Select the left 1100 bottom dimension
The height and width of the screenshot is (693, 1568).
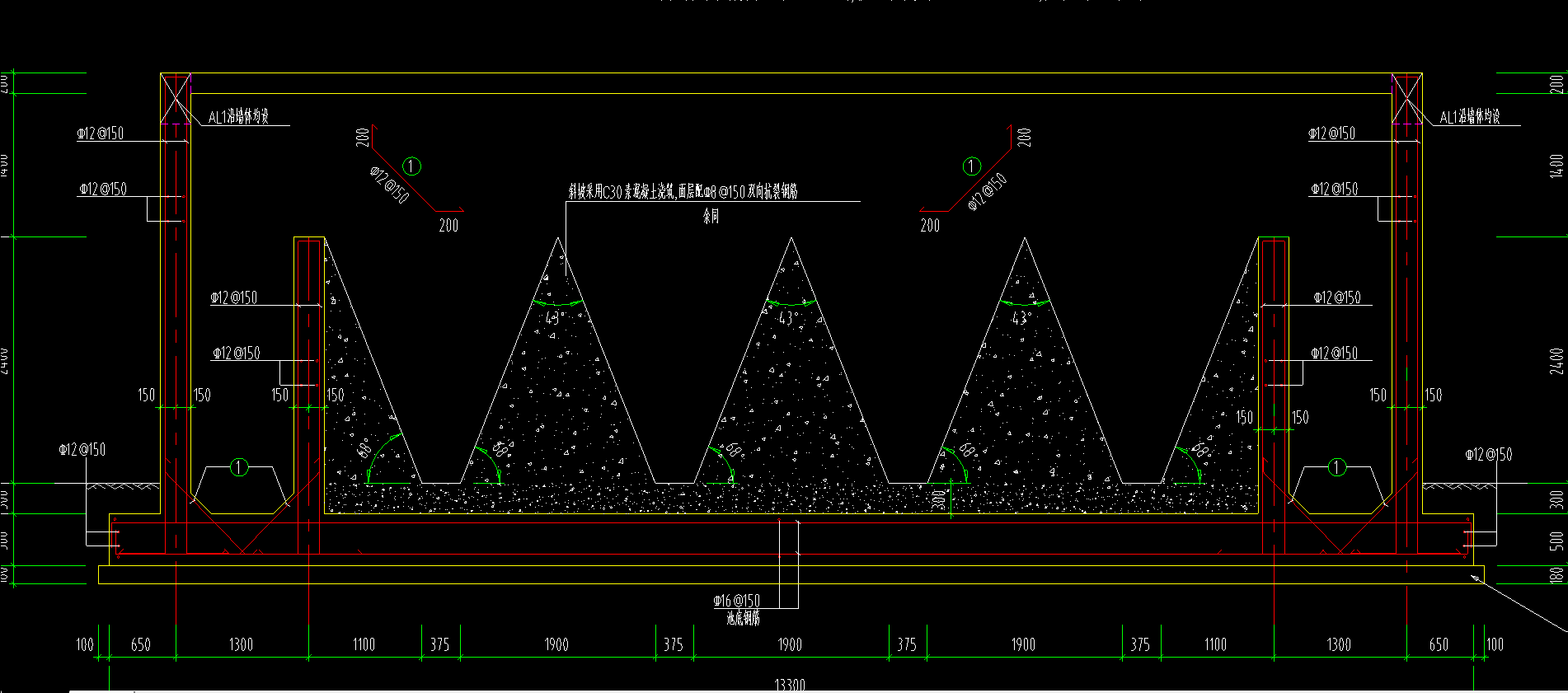[x=364, y=644]
